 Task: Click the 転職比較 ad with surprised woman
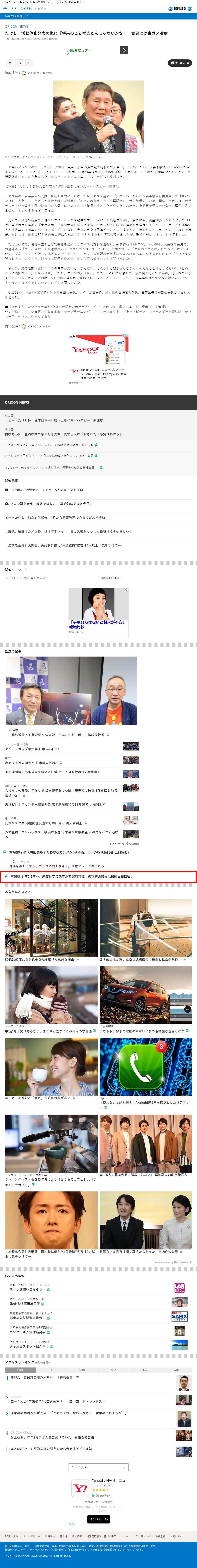(x=99, y=612)
